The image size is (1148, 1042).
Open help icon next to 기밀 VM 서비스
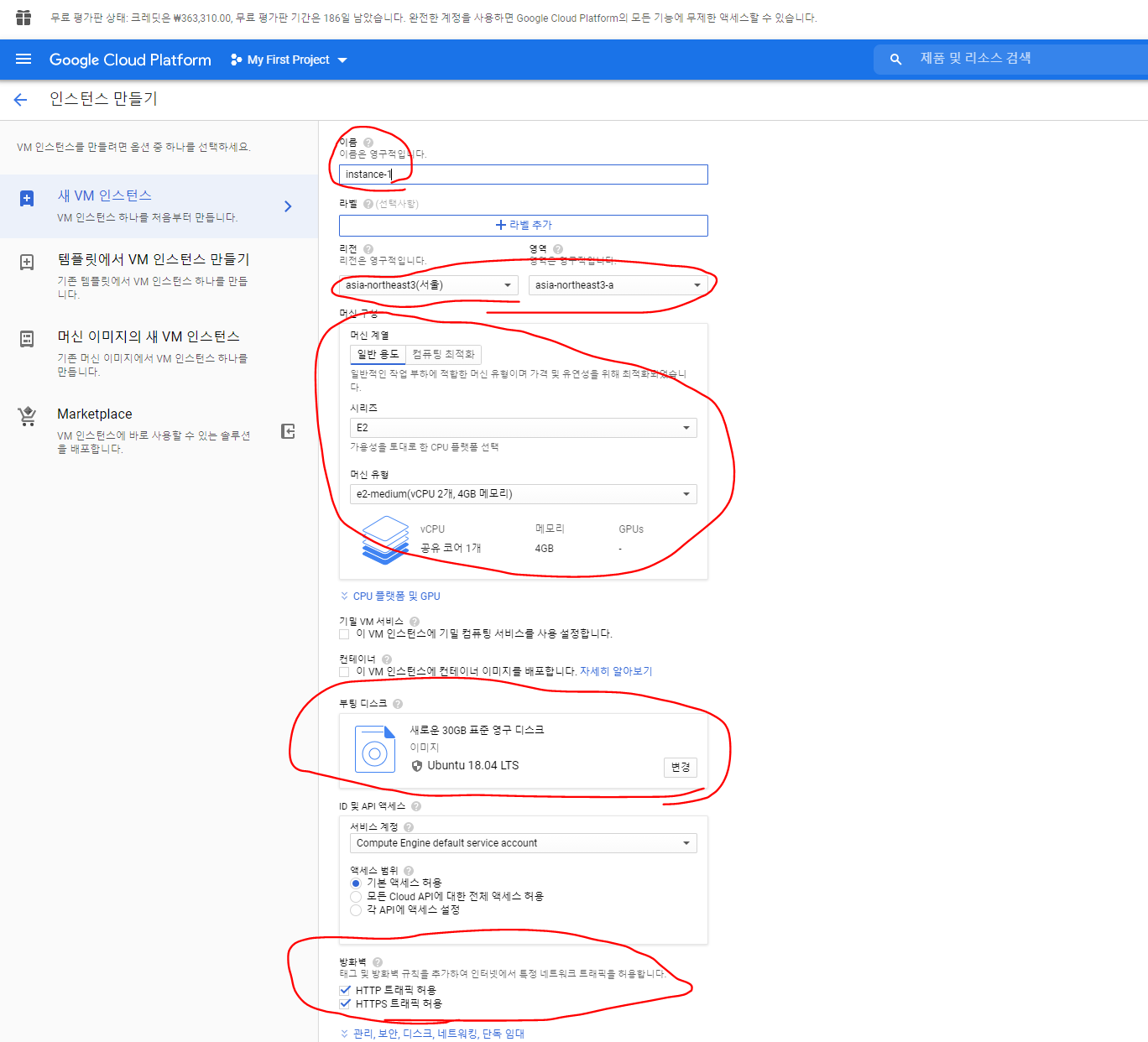click(x=415, y=622)
